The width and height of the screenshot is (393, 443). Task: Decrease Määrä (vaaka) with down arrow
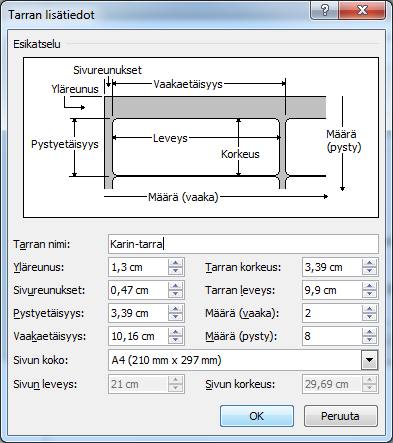tap(369, 317)
